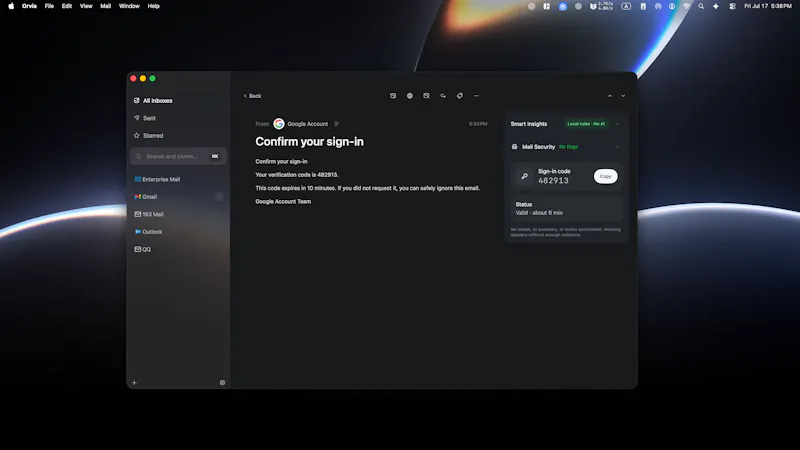Open the View menu
Image resolution: width=800 pixels, height=450 pixels.
coord(86,6)
